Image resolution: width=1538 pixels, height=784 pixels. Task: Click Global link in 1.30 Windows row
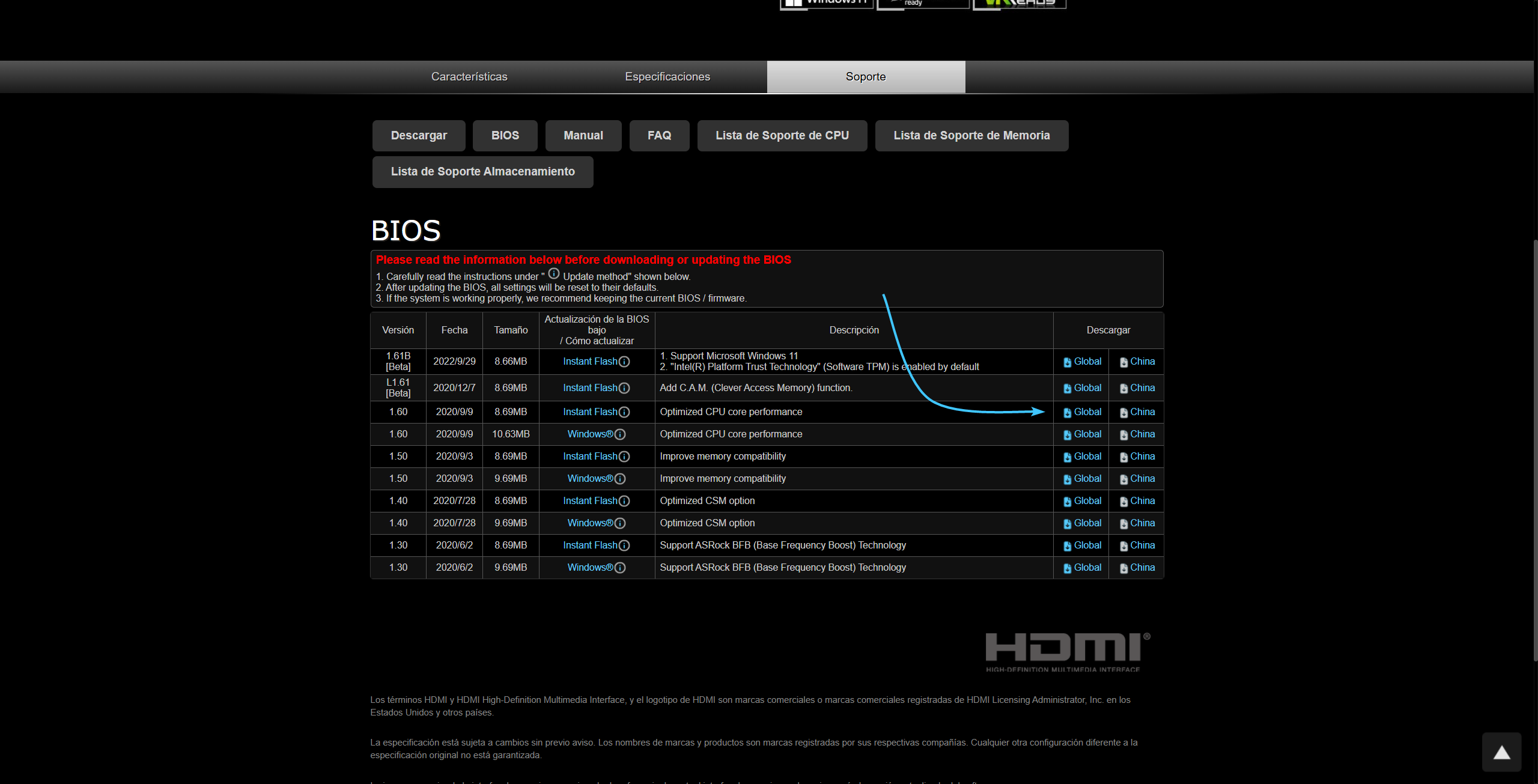pyautogui.click(x=1087, y=568)
